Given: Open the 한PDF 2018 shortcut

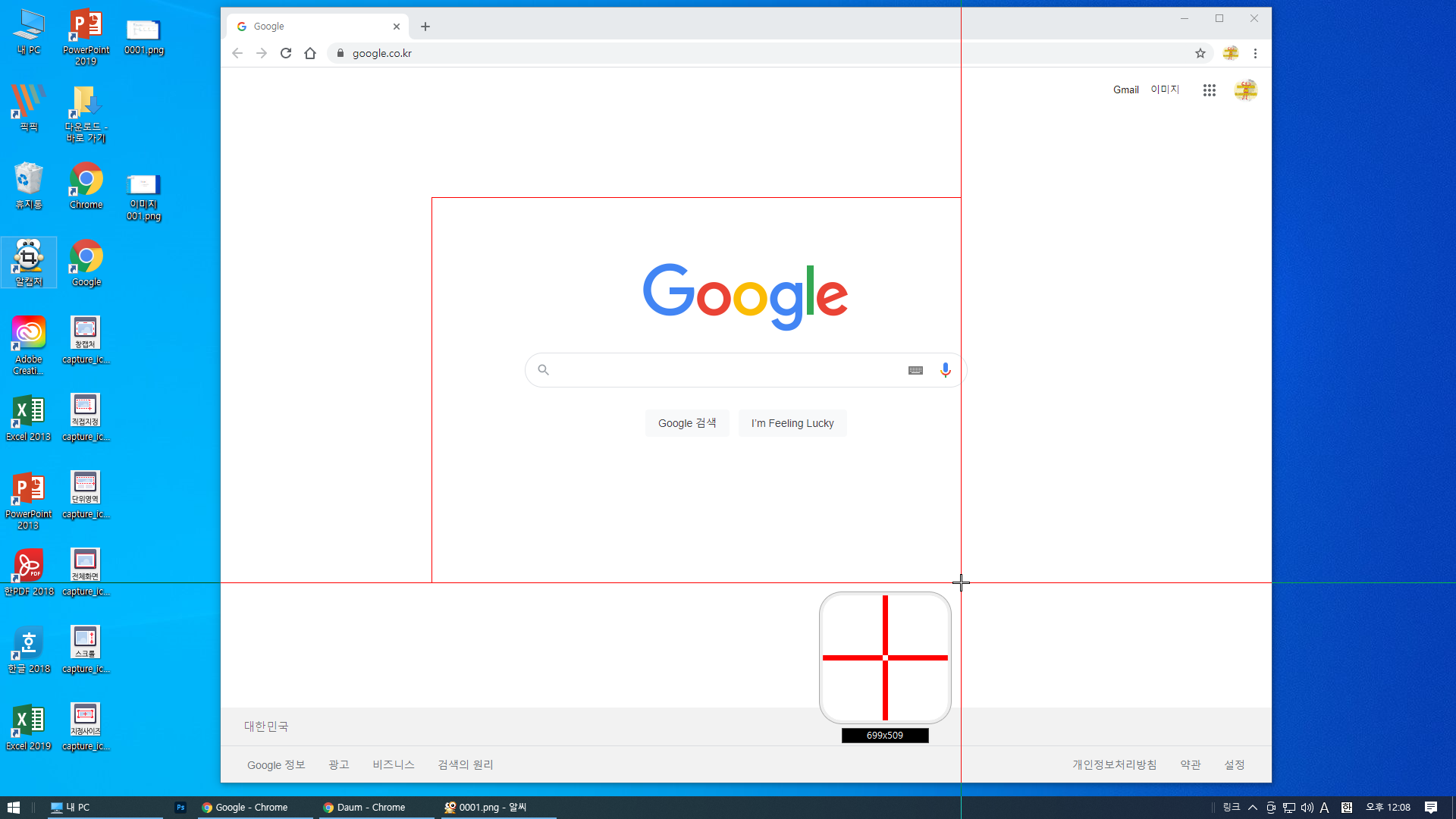Looking at the screenshot, I should 29,571.
